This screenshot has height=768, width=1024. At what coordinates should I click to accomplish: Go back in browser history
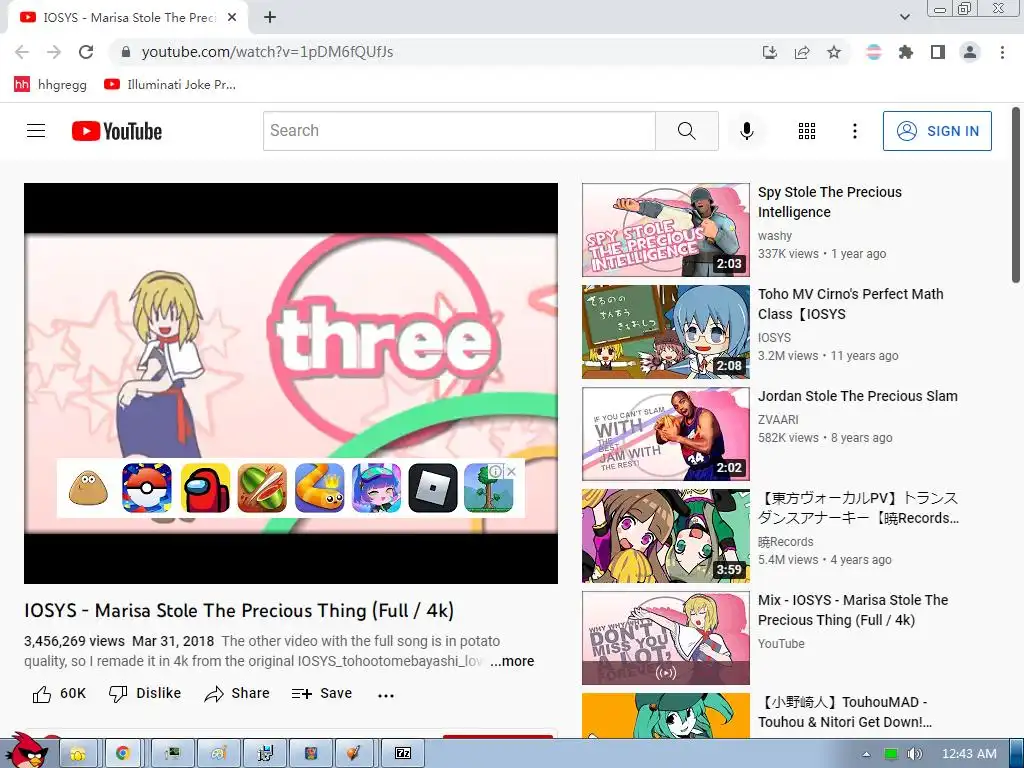click(22, 52)
